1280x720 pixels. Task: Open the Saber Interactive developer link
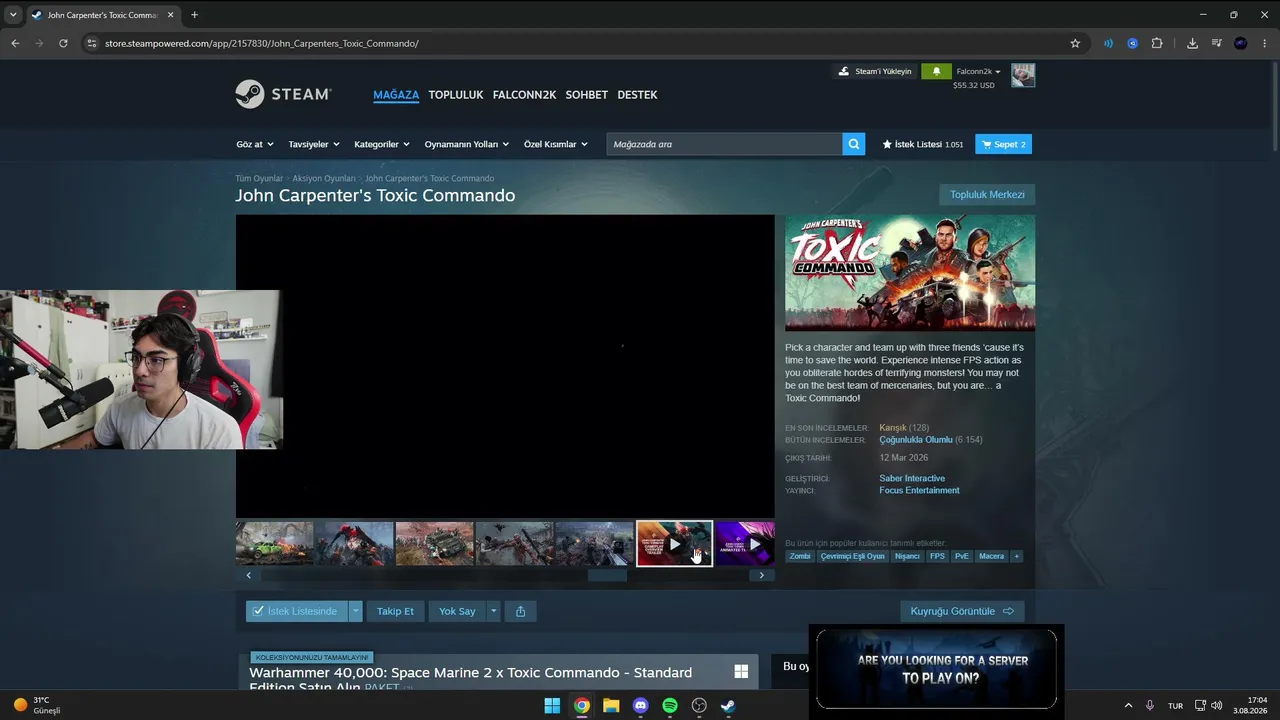coord(912,478)
